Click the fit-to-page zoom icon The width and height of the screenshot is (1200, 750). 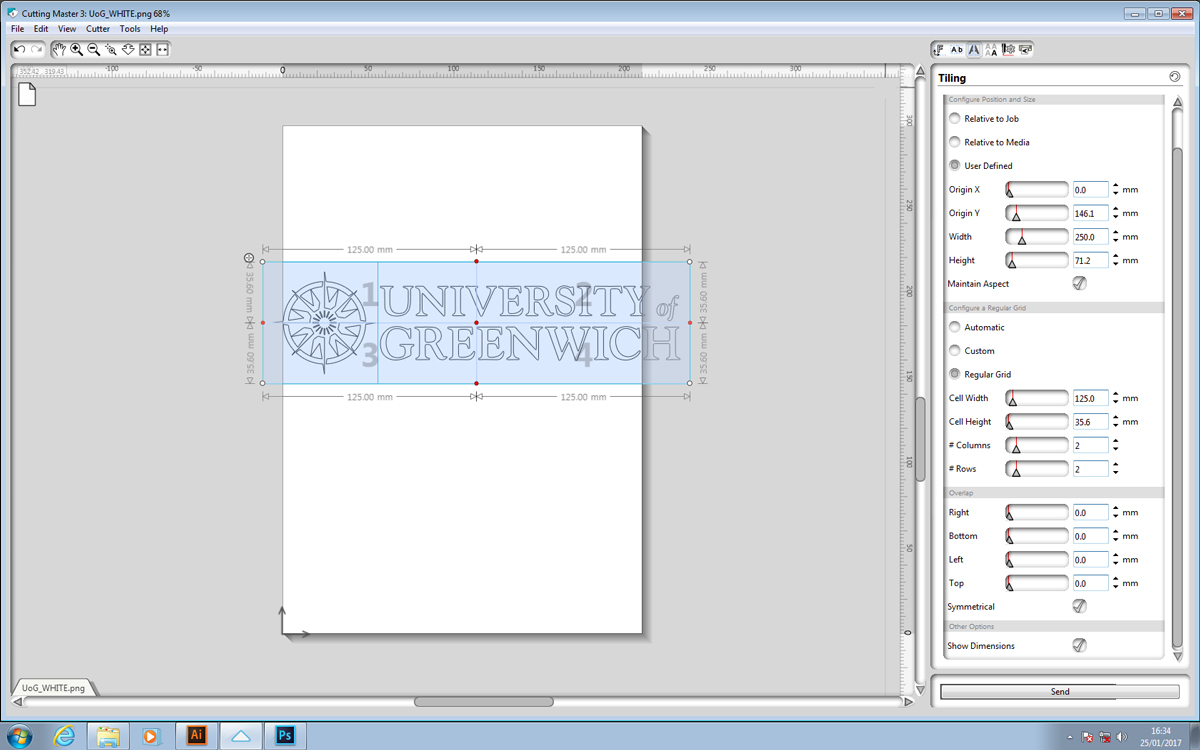click(145, 49)
